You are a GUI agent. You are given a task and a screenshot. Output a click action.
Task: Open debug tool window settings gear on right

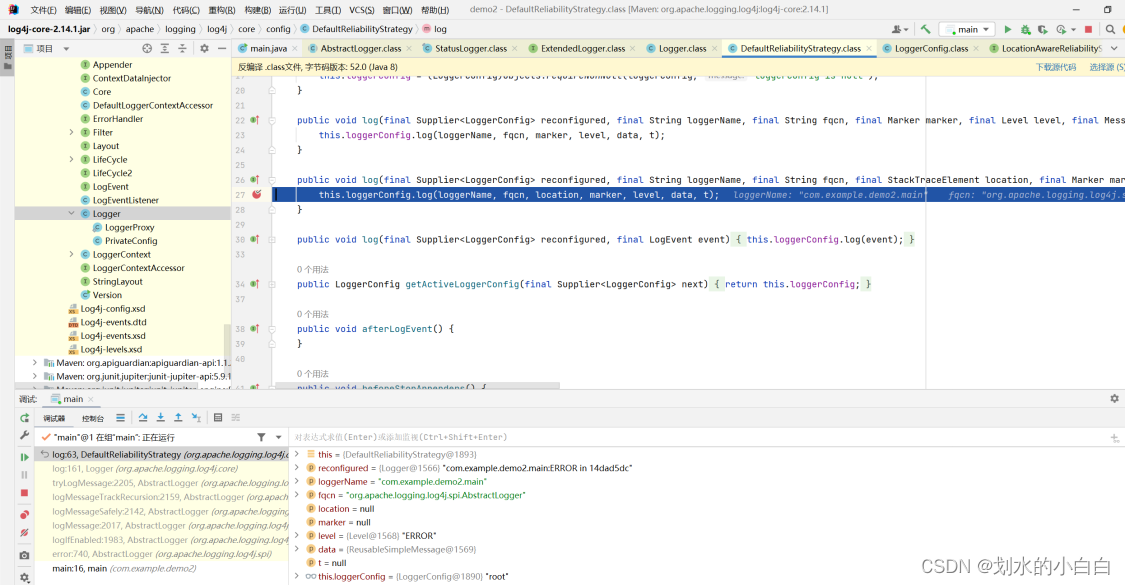tap(1114, 398)
